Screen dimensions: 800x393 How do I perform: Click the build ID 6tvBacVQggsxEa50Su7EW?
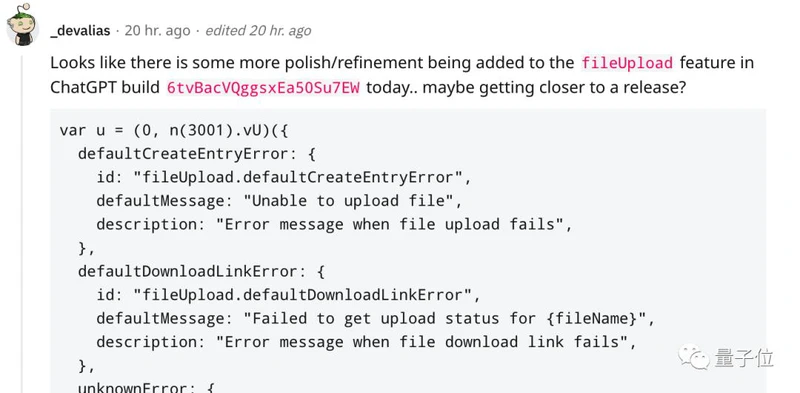click(263, 88)
